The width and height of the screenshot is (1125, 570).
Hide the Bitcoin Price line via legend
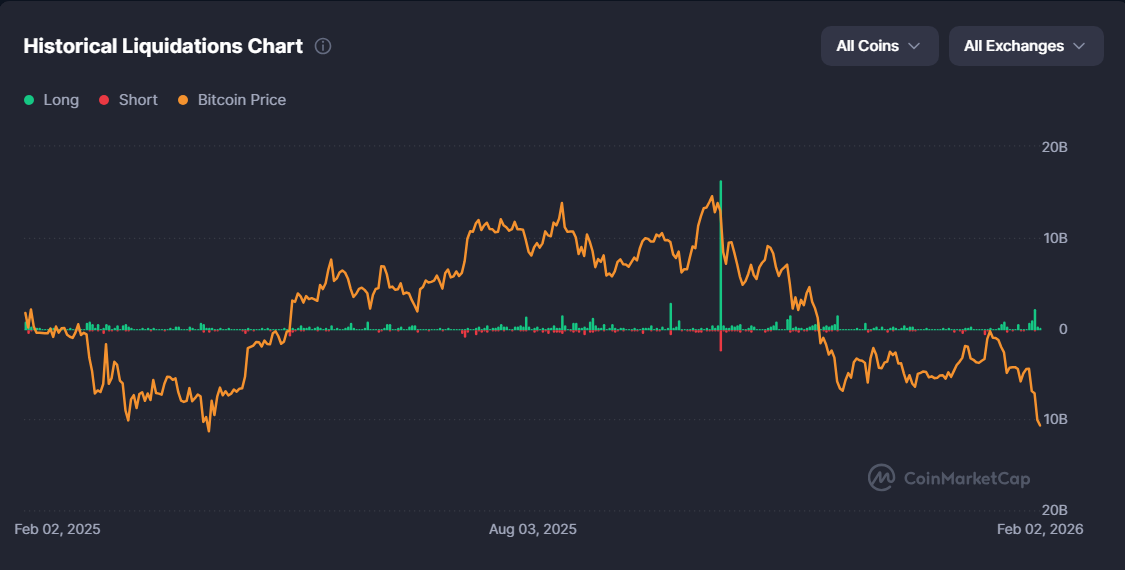point(241,100)
